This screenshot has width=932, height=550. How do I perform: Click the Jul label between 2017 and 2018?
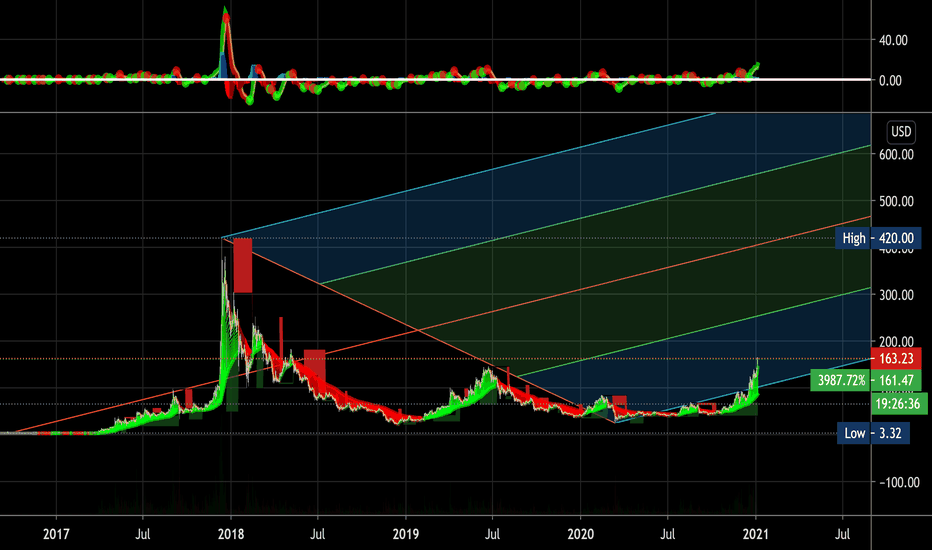click(x=143, y=534)
